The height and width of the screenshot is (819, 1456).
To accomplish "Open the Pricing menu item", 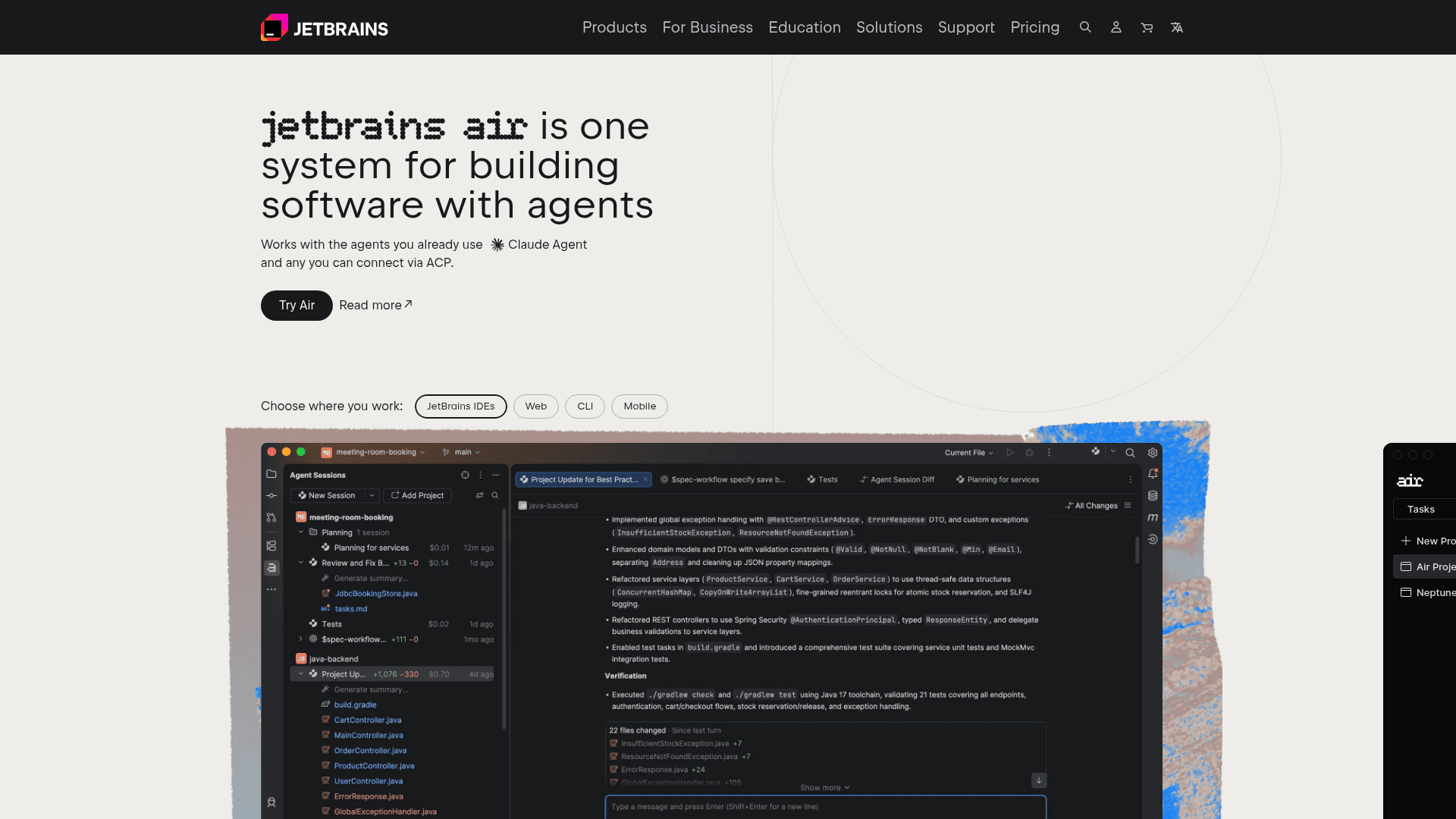I will point(1035,27).
